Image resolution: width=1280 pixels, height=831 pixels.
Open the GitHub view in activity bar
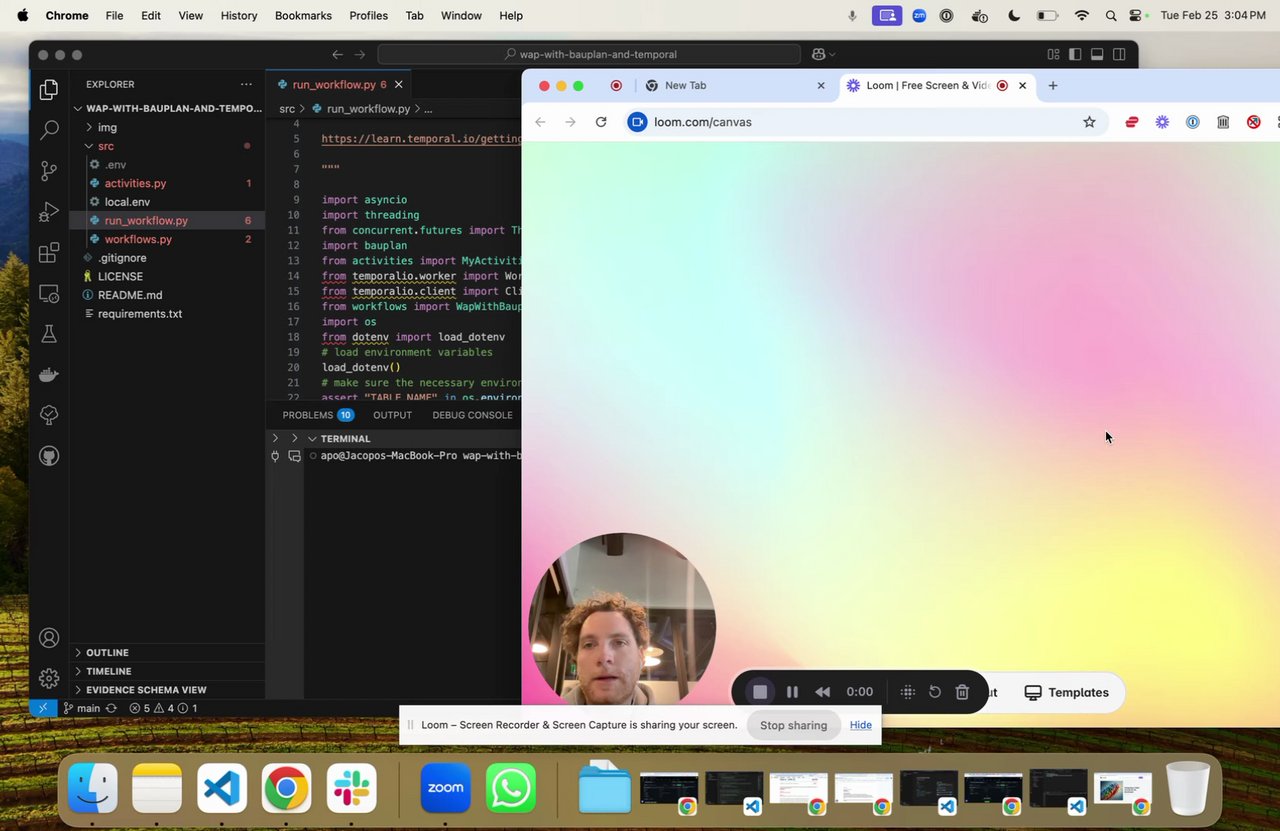[48, 456]
